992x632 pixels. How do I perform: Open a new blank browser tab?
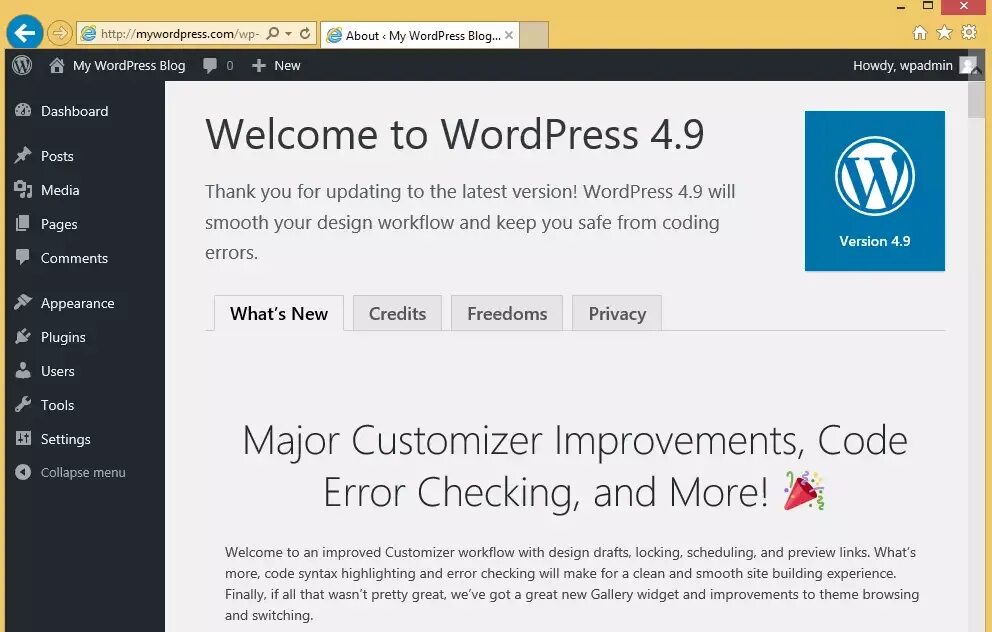534,35
